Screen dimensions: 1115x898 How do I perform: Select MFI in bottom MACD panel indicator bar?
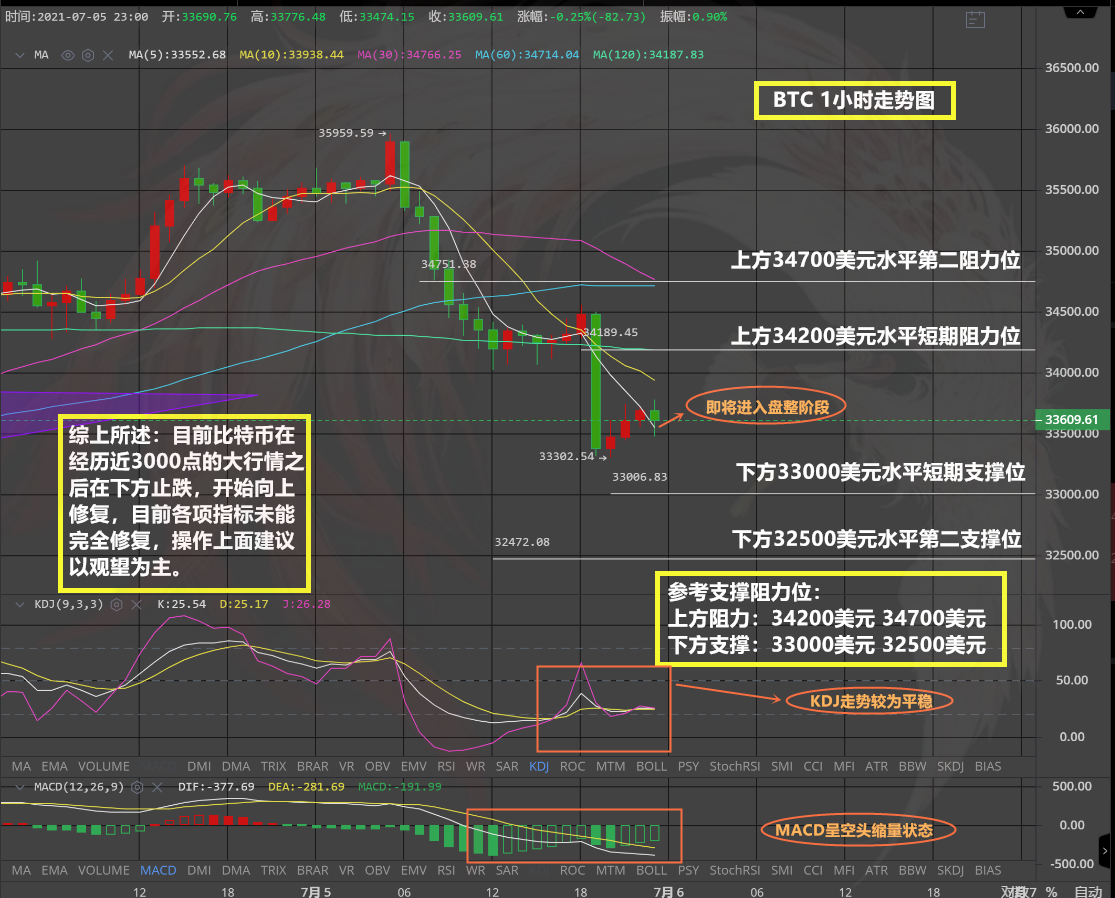(844, 870)
